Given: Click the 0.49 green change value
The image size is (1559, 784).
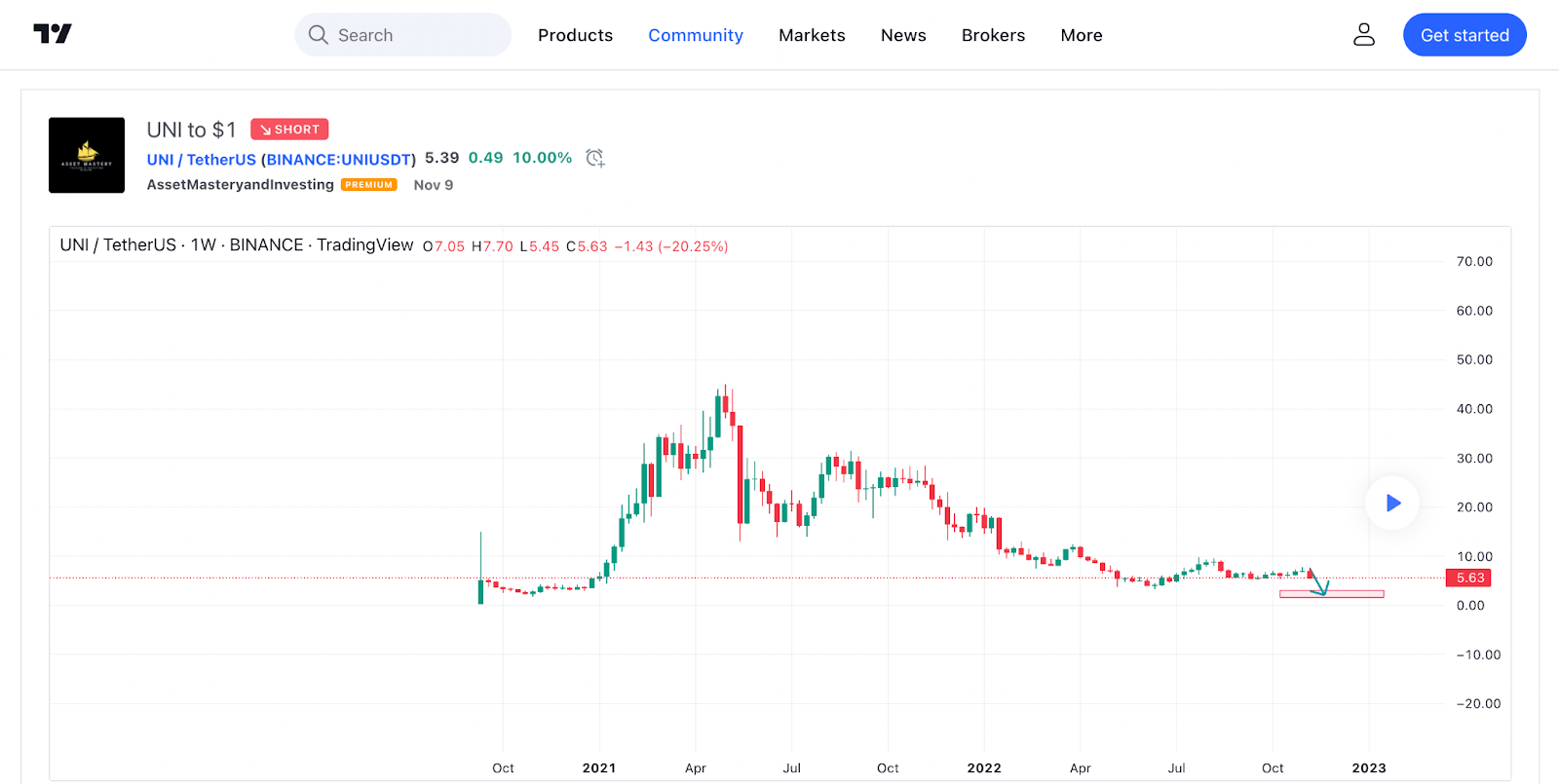Looking at the screenshot, I should tap(486, 158).
